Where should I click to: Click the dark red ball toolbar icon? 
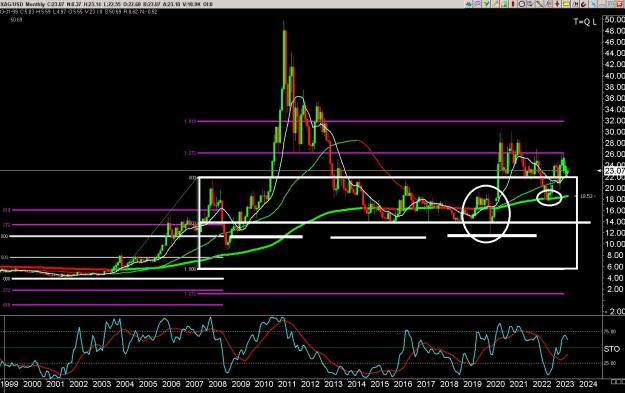coord(584,4)
